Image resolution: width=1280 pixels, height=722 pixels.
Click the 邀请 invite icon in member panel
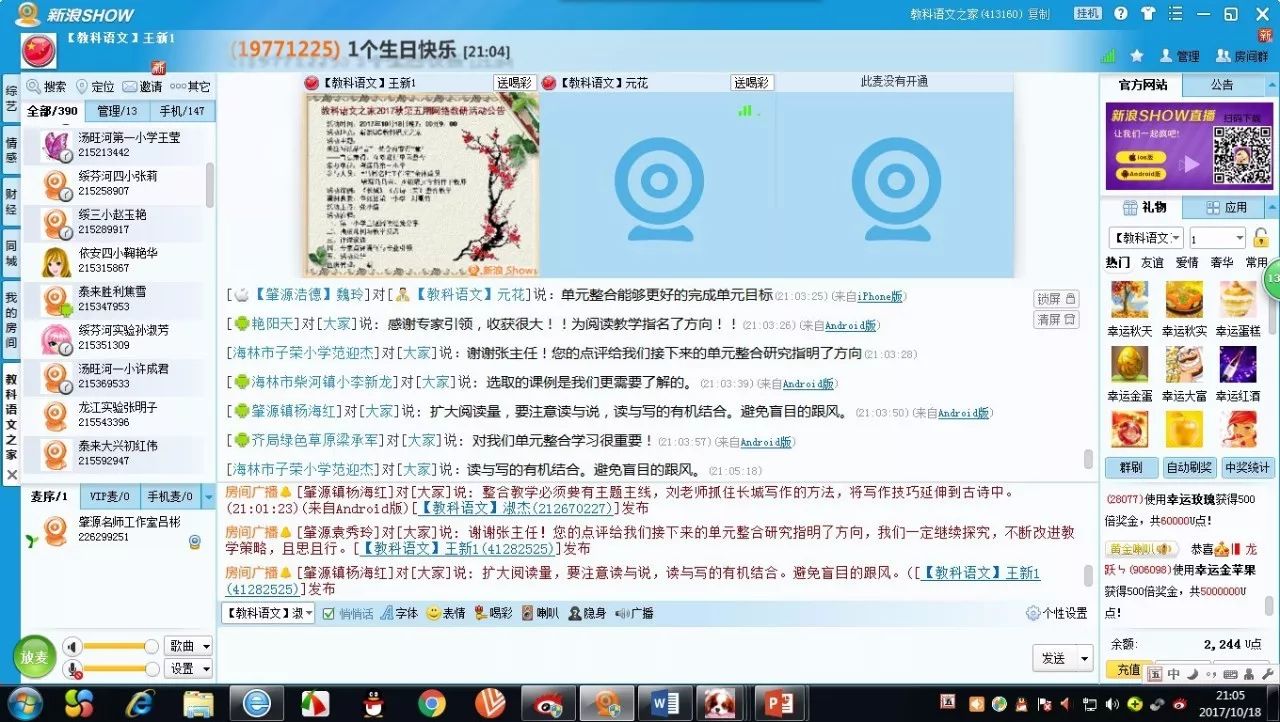[x=129, y=87]
